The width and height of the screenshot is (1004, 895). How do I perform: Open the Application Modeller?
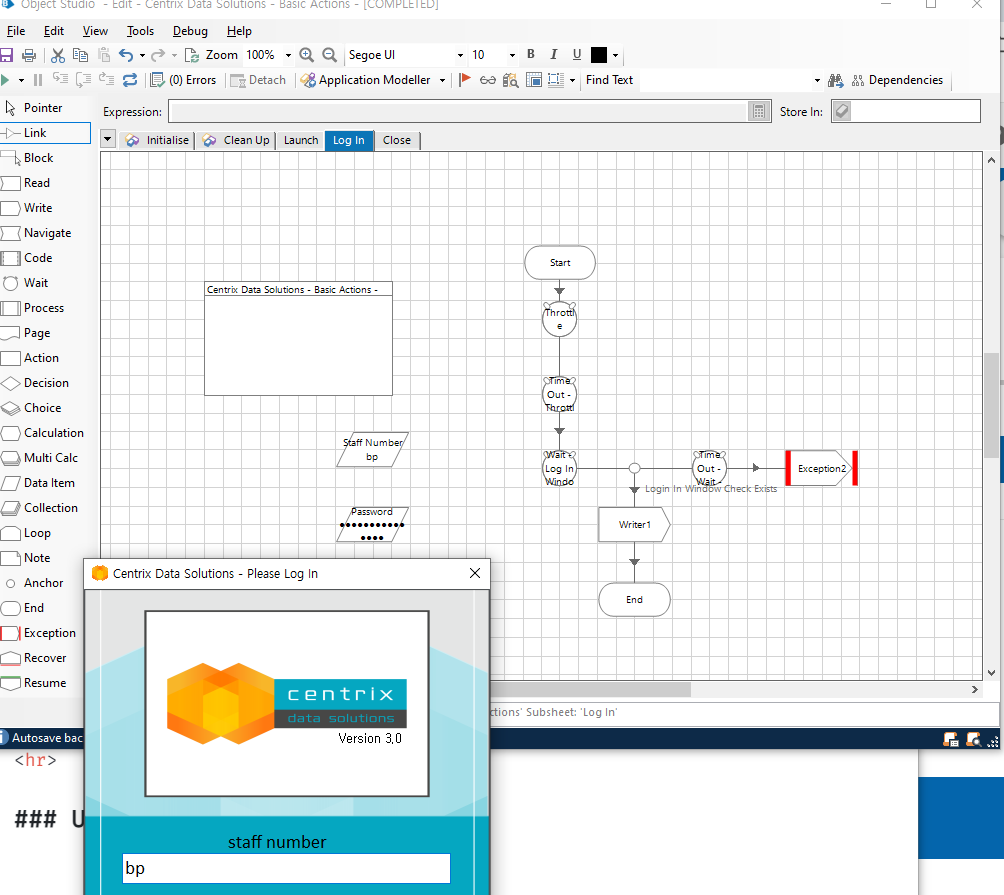[x=366, y=80]
